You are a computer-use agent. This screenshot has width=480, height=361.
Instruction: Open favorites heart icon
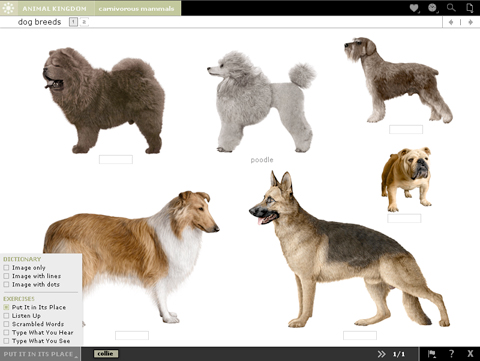pos(414,8)
